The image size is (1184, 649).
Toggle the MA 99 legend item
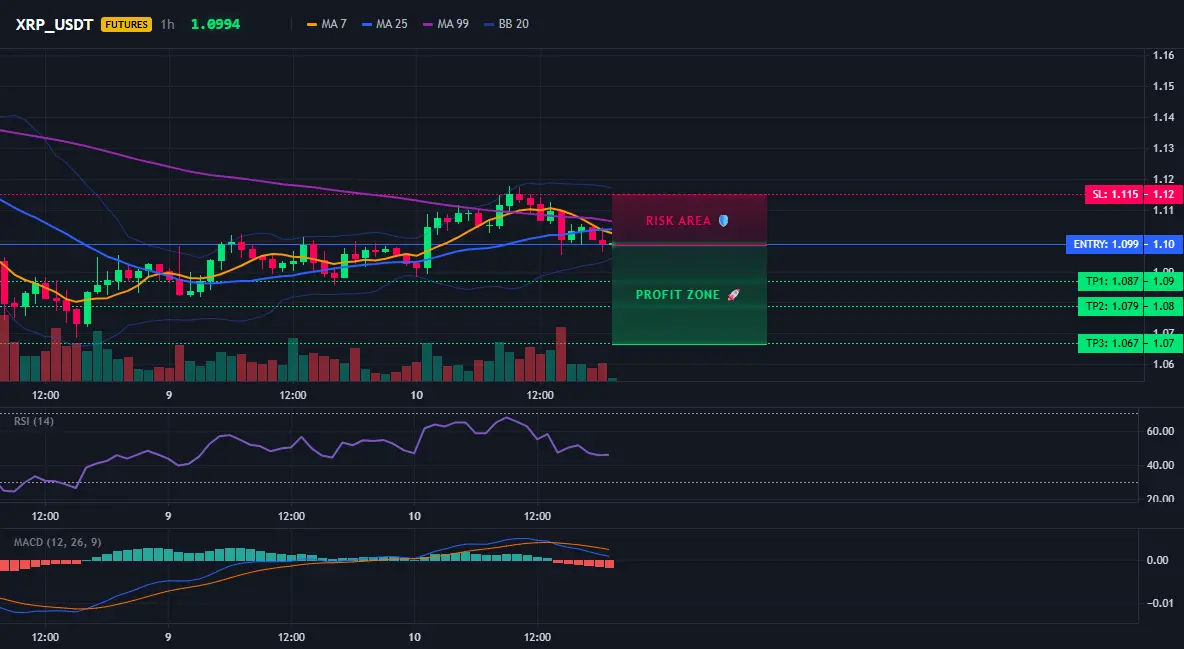coord(446,24)
